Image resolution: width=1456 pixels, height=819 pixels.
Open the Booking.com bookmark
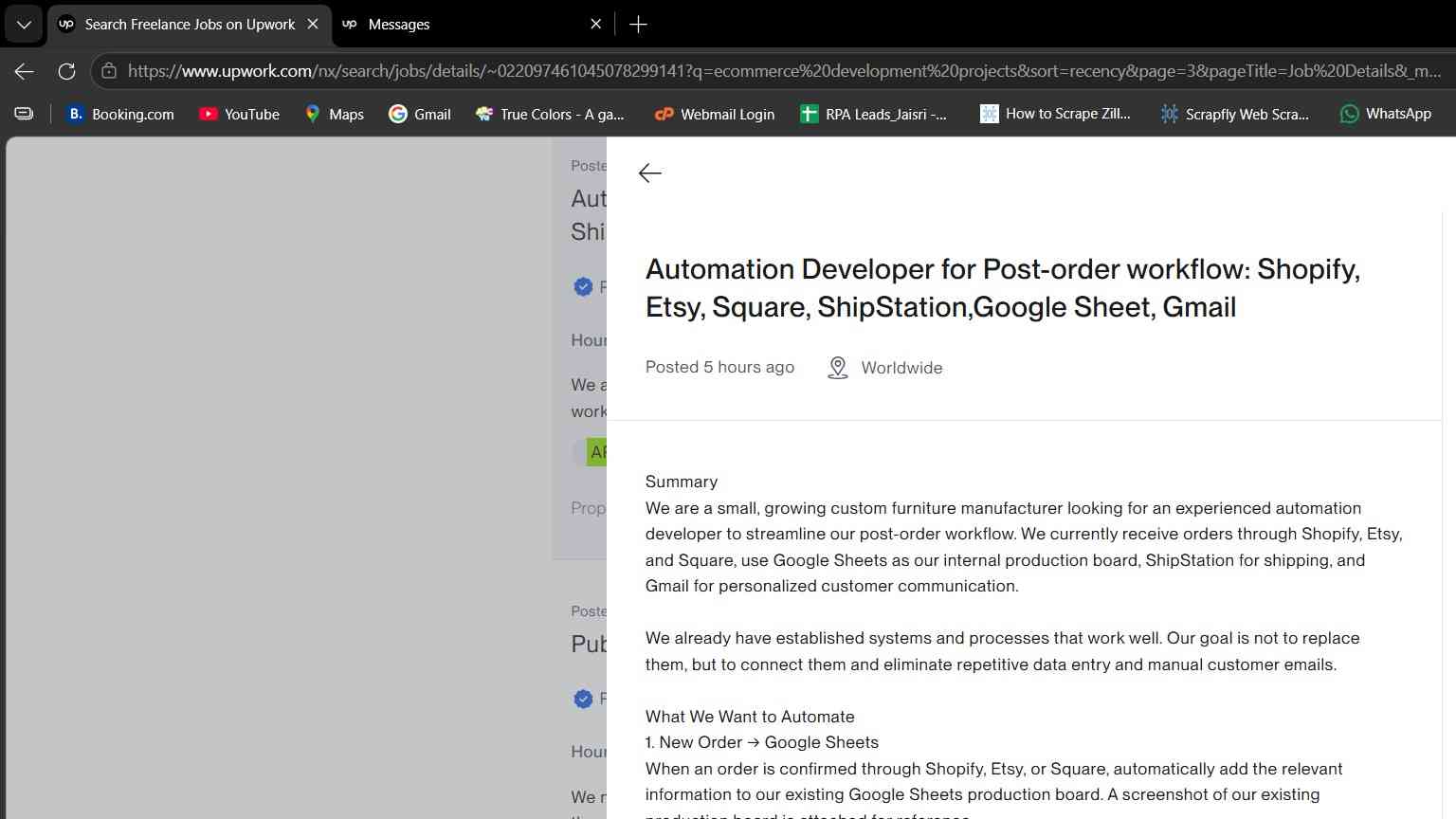coord(120,114)
